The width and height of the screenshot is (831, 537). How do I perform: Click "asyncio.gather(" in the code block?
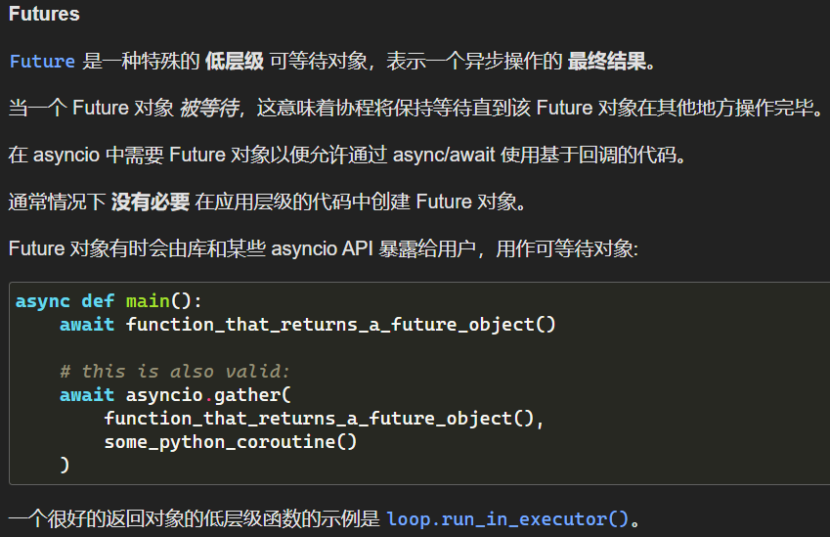point(208,395)
